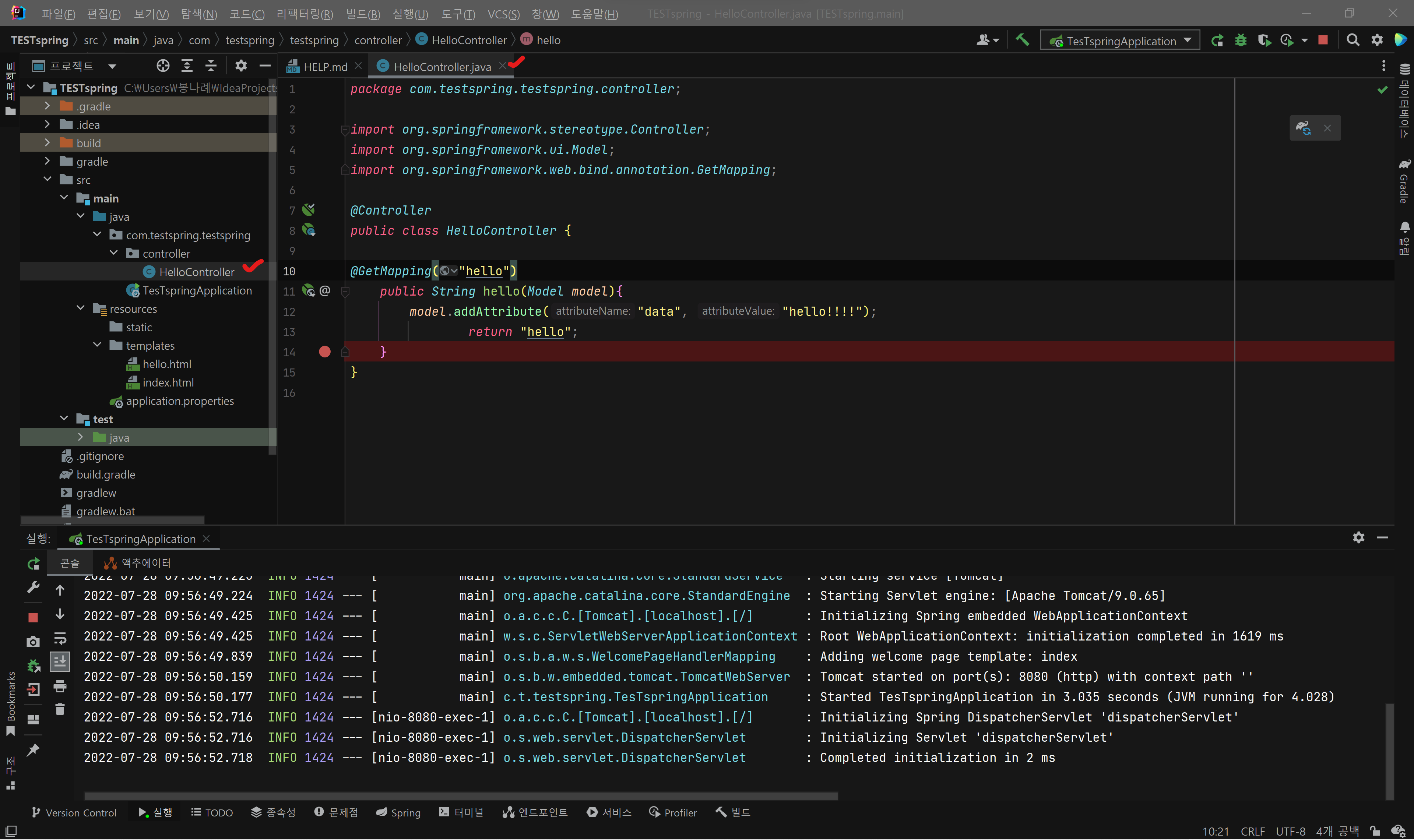This screenshot has height=840, width=1414.
Task: Click the trash icon to clear console
Action: click(60, 709)
